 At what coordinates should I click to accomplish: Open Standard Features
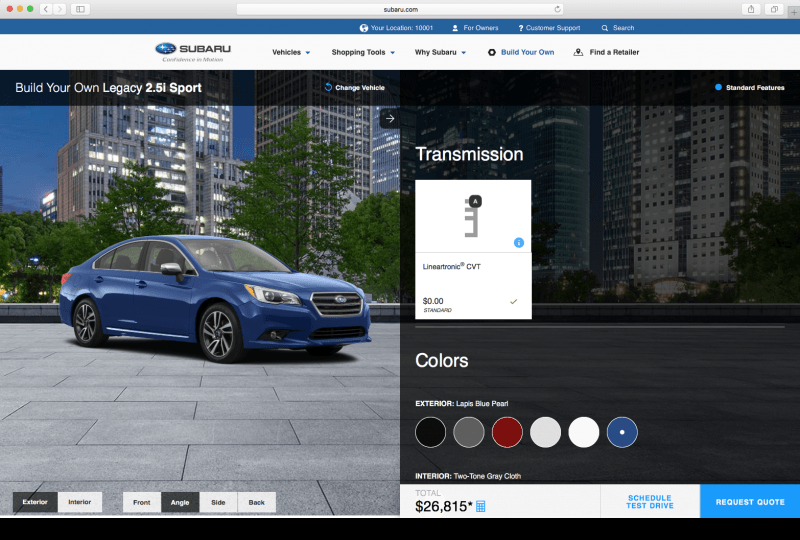[x=749, y=87]
